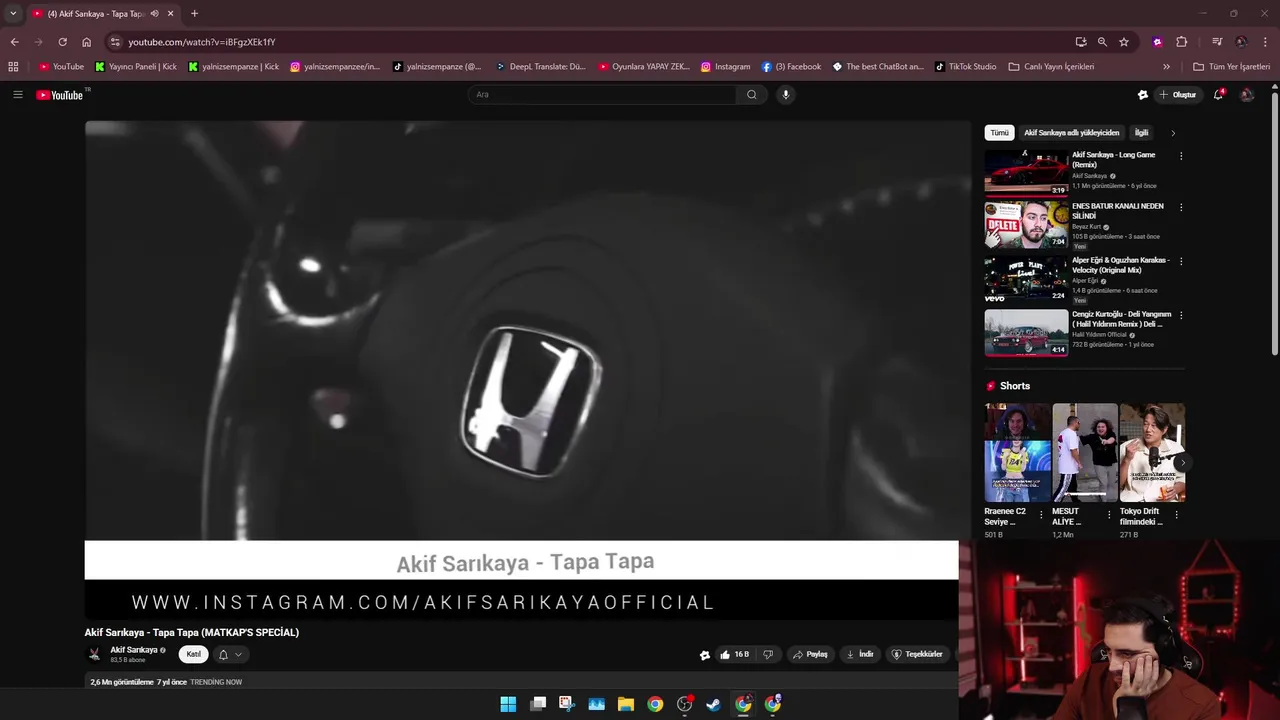Open the Snipping Tool on taskbar

pyautogui.click(x=567, y=704)
